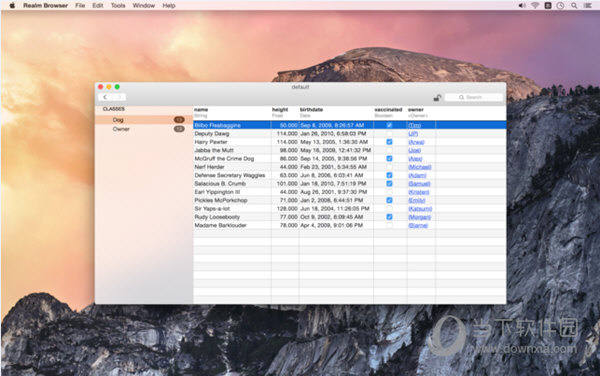600x376 pixels.
Task: Open the Edit menu
Action: click(98, 5)
